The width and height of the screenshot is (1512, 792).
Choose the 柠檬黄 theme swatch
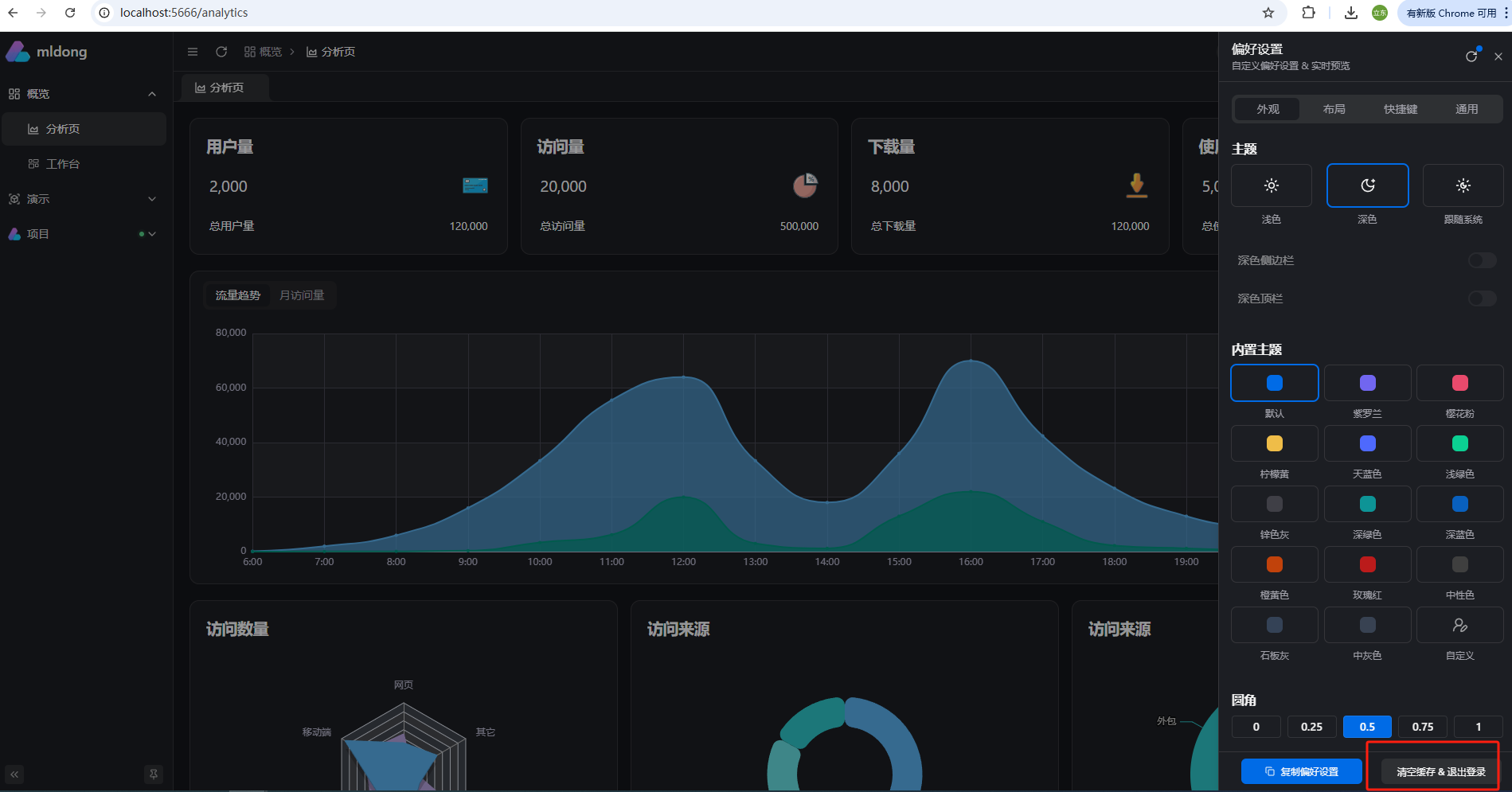1275,443
